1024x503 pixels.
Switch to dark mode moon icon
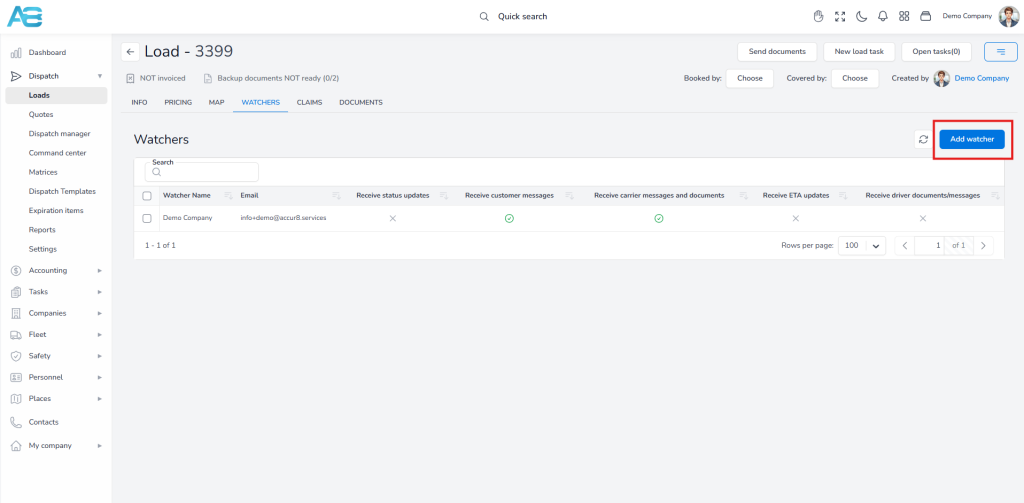click(861, 16)
